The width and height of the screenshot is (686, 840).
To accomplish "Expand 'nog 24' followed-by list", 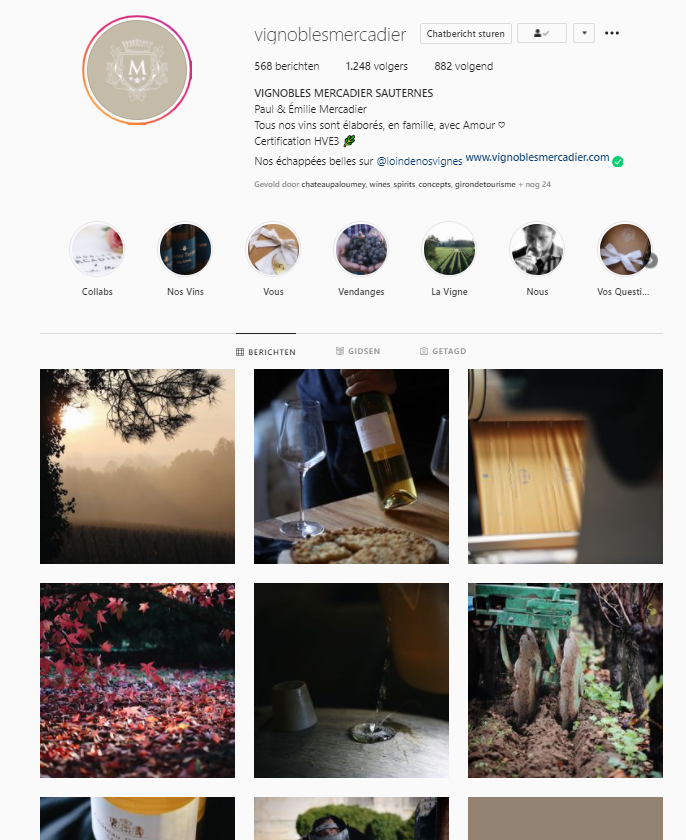I will pyautogui.click(x=538, y=184).
